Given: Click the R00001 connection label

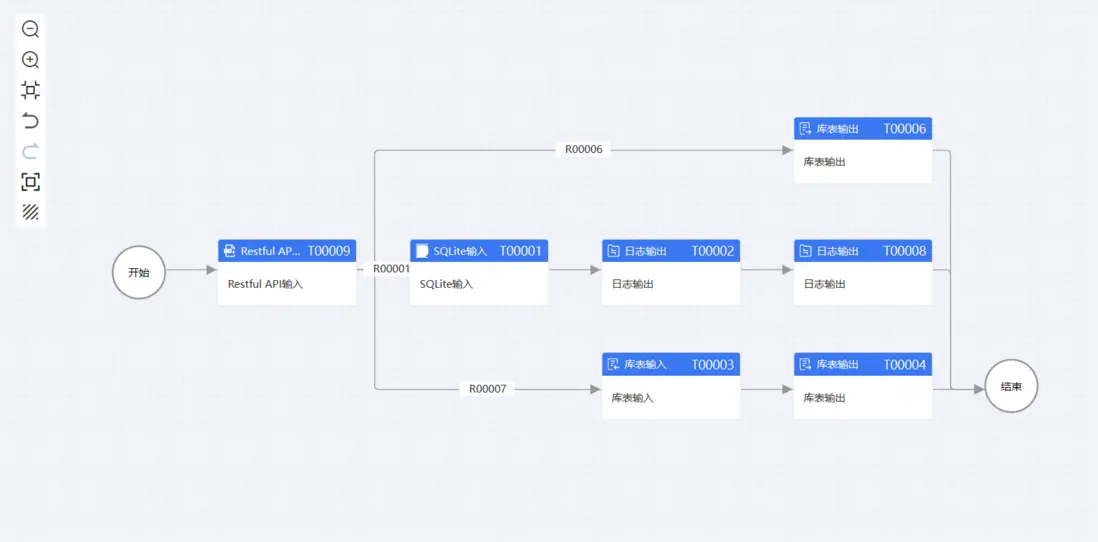Looking at the screenshot, I should pyautogui.click(x=392, y=269).
